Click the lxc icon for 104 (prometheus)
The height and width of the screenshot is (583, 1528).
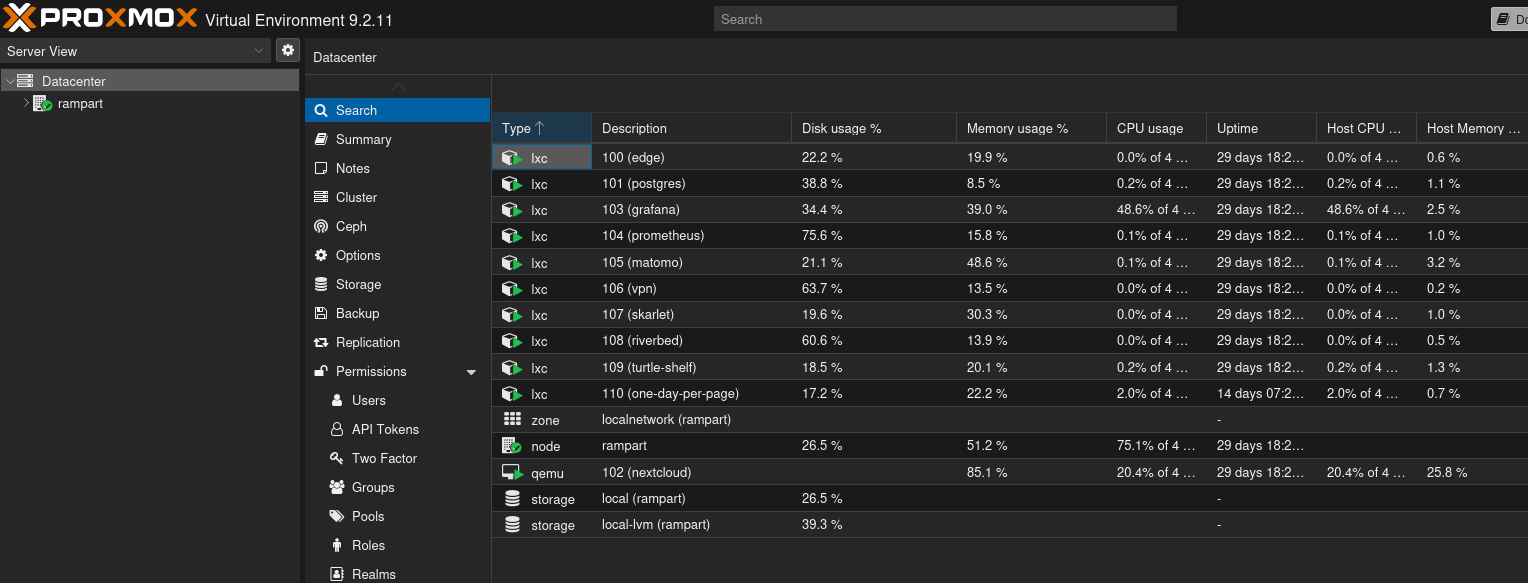pos(512,236)
